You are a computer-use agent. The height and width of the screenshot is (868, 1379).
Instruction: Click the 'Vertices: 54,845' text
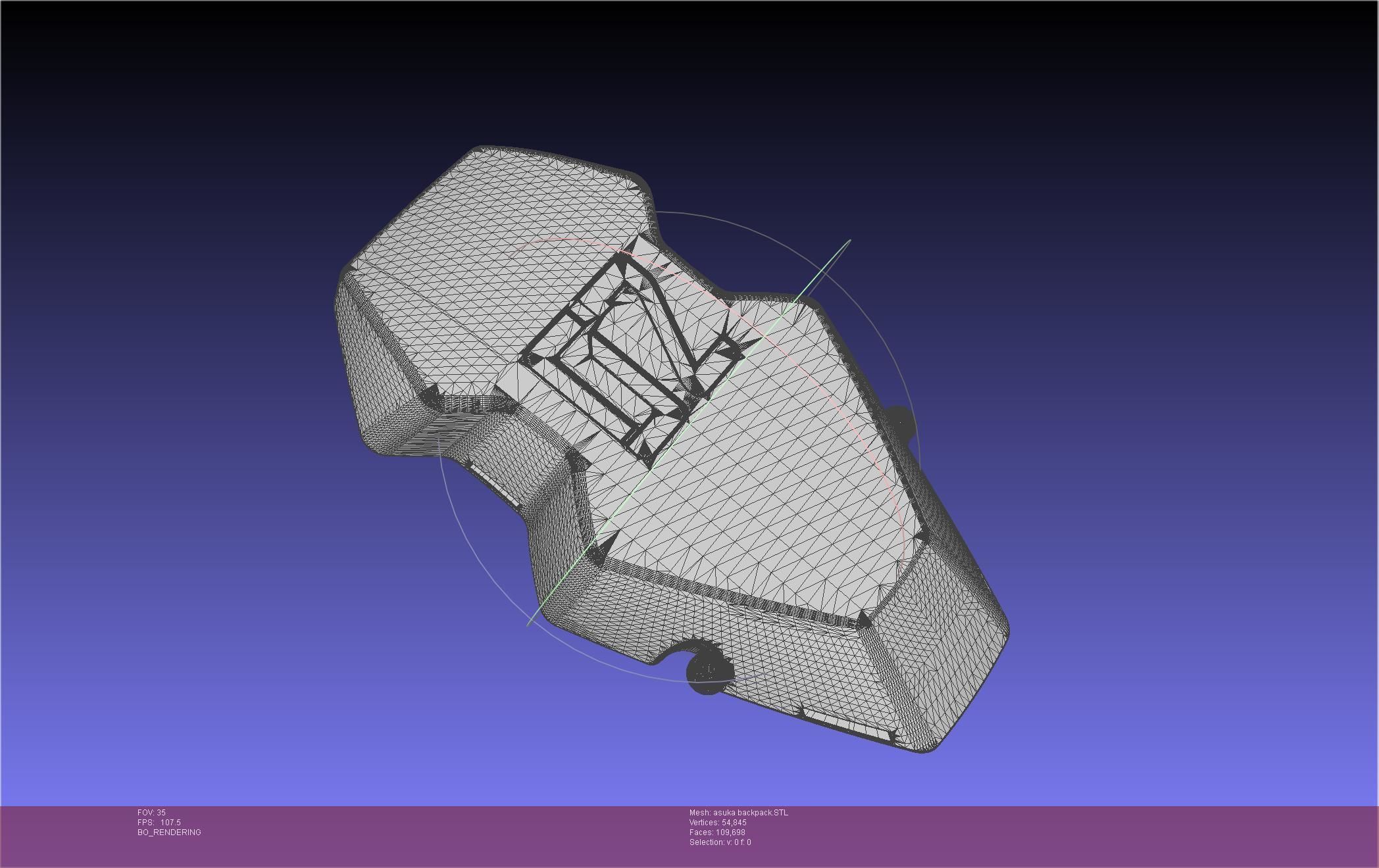tap(718, 823)
